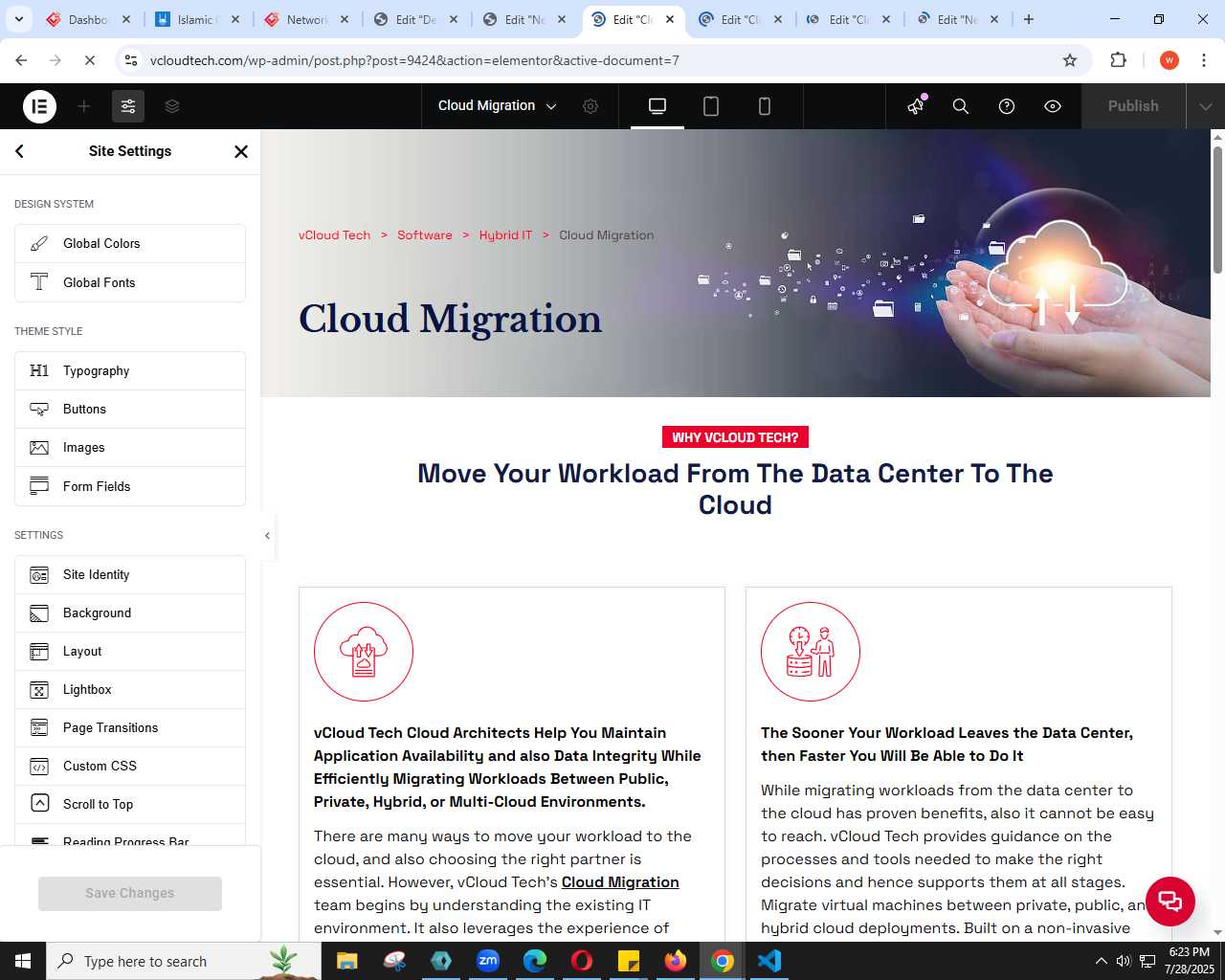Viewport: 1225px width, 980px height.
Task: Open the red chat bubble widget
Action: (1169, 901)
